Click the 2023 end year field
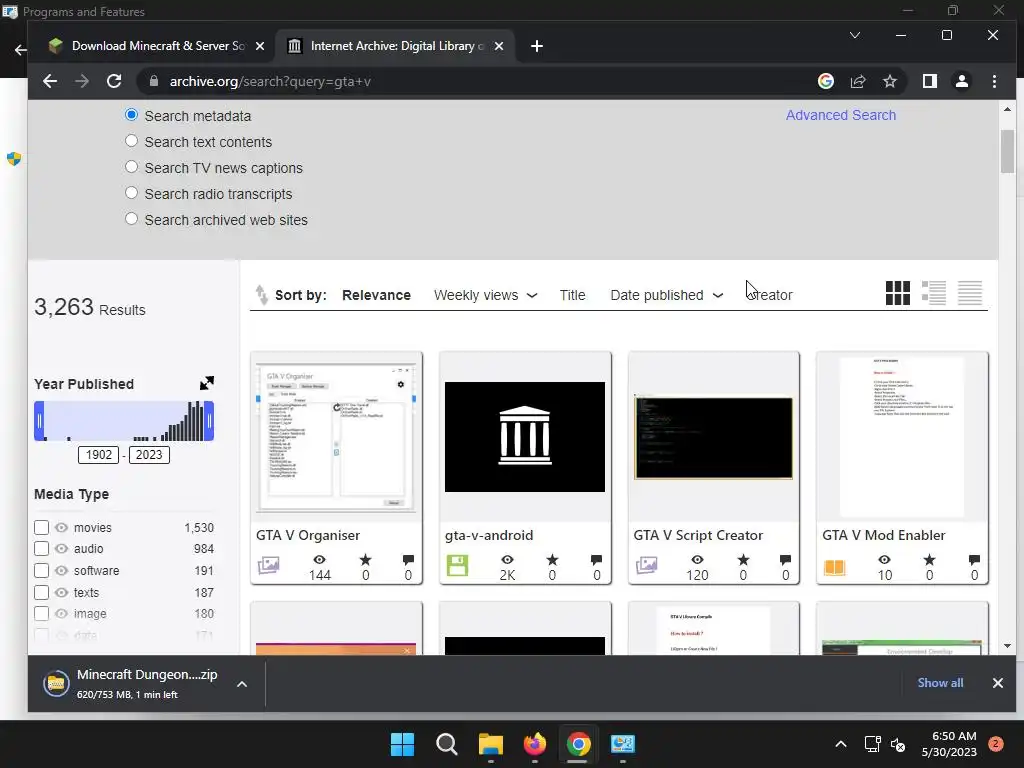 pos(149,455)
